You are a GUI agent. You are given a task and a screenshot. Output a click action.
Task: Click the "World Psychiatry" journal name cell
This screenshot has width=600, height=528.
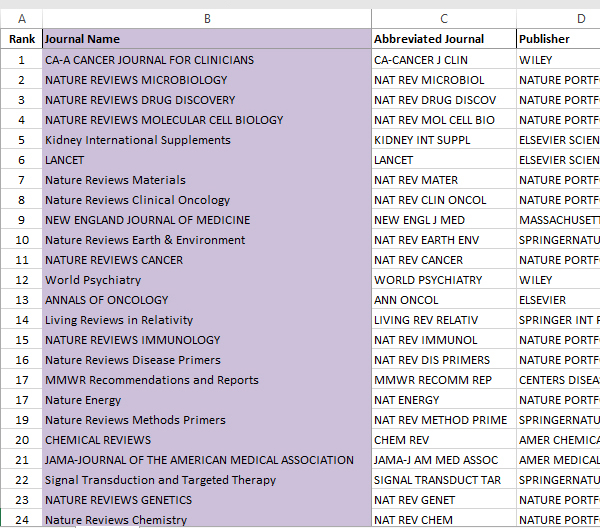(x=206, y=280)
